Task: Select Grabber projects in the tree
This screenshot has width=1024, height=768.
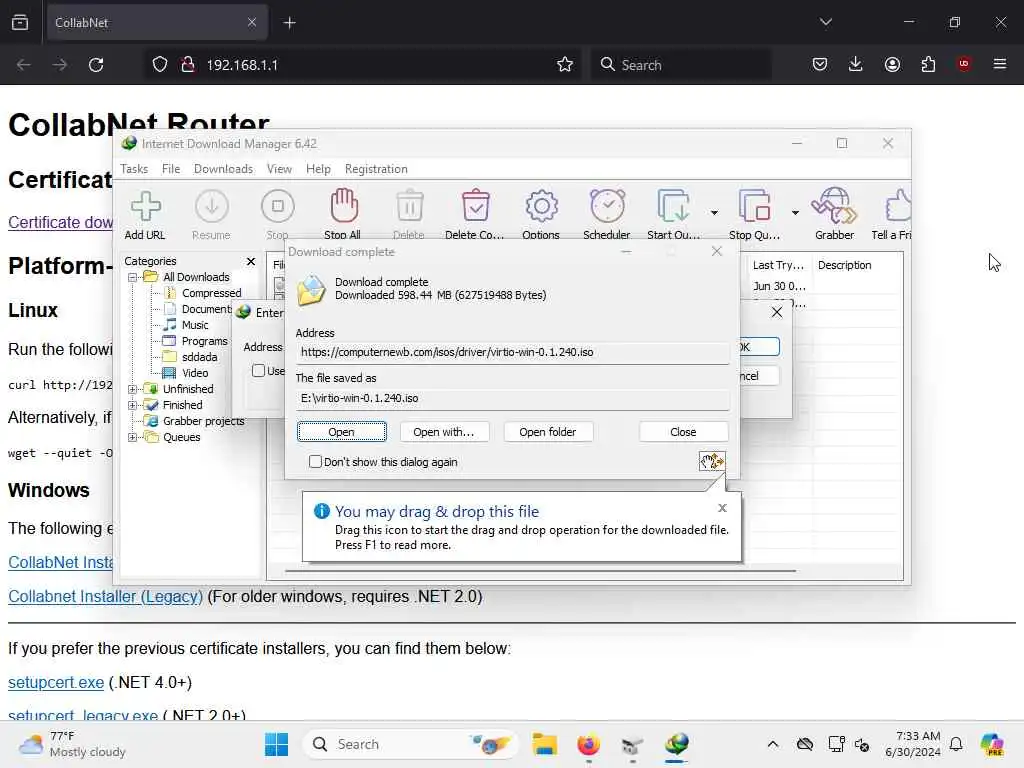Action: pos(203,421)
